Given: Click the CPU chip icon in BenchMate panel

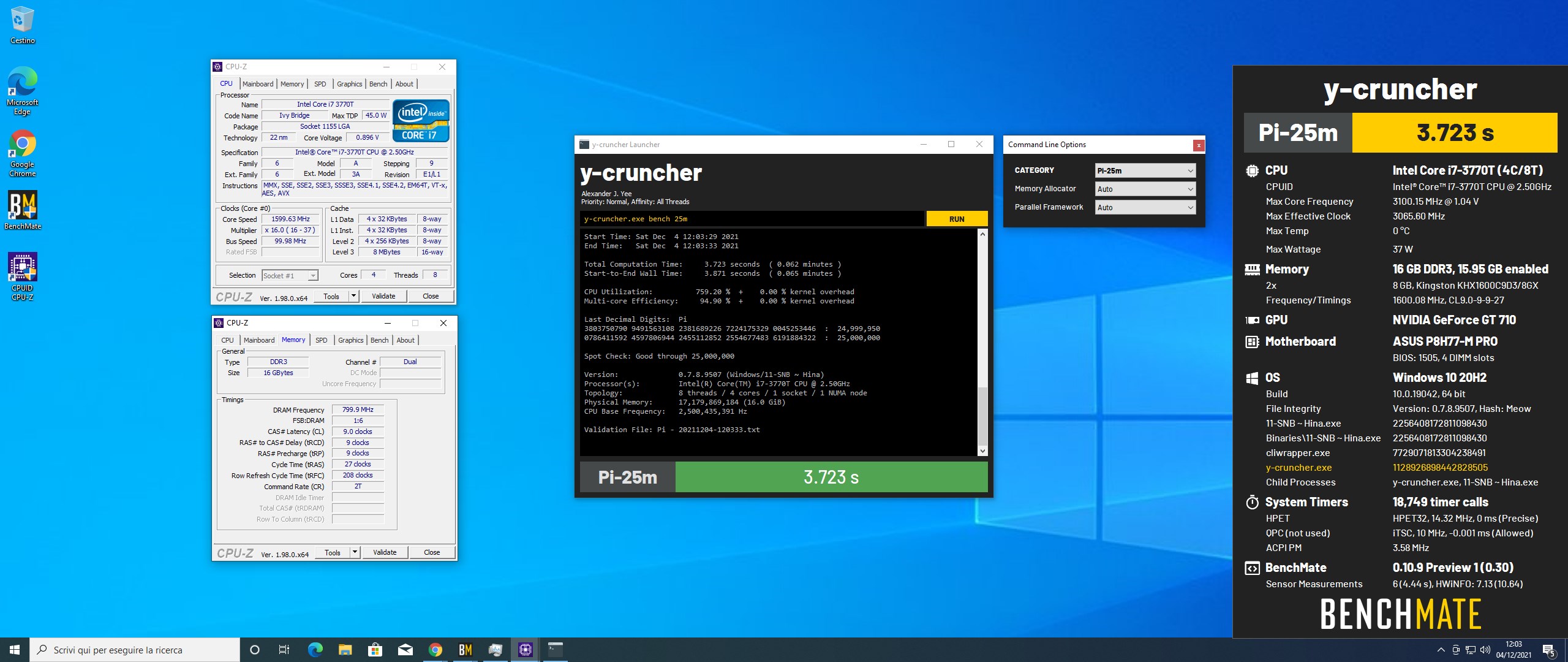Looking at the screenshot, I should click(x=1252, y=171).
